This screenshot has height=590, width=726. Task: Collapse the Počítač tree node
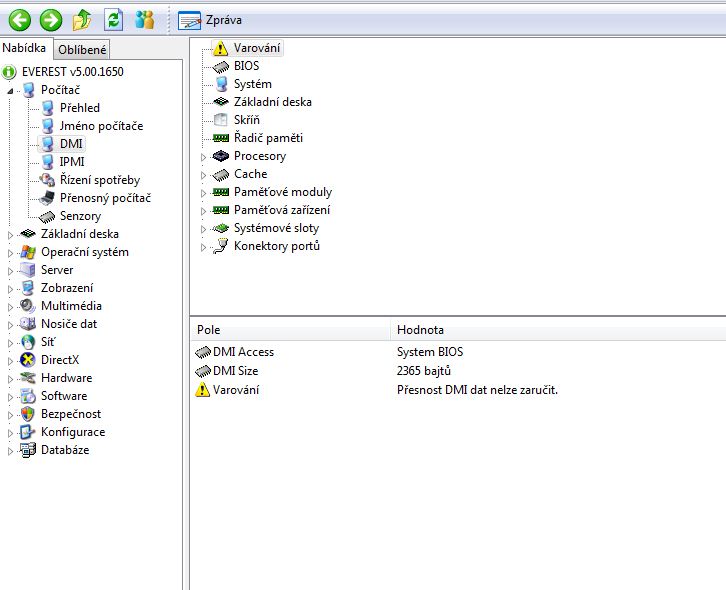(12, 90)
